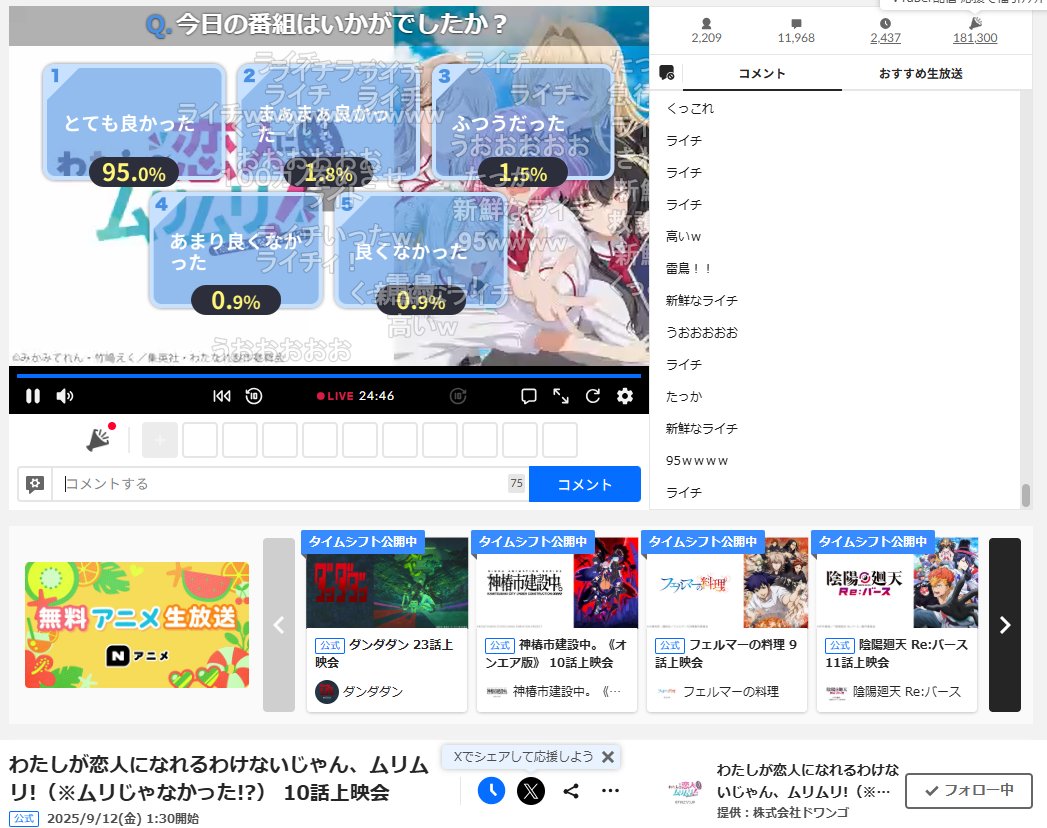Click the red LIVE indicator
The height and width of the screenshot is (828, 1047).
(335, 396)
